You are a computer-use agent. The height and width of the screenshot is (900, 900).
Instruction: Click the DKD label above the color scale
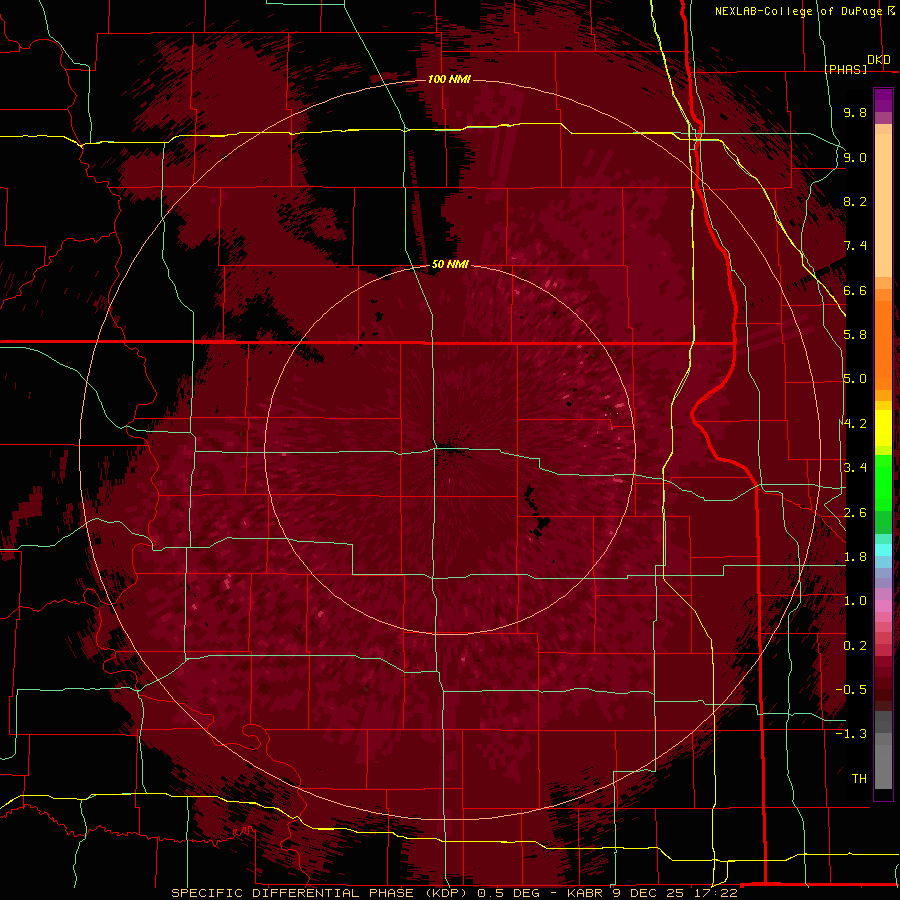(x=878, y=60)
